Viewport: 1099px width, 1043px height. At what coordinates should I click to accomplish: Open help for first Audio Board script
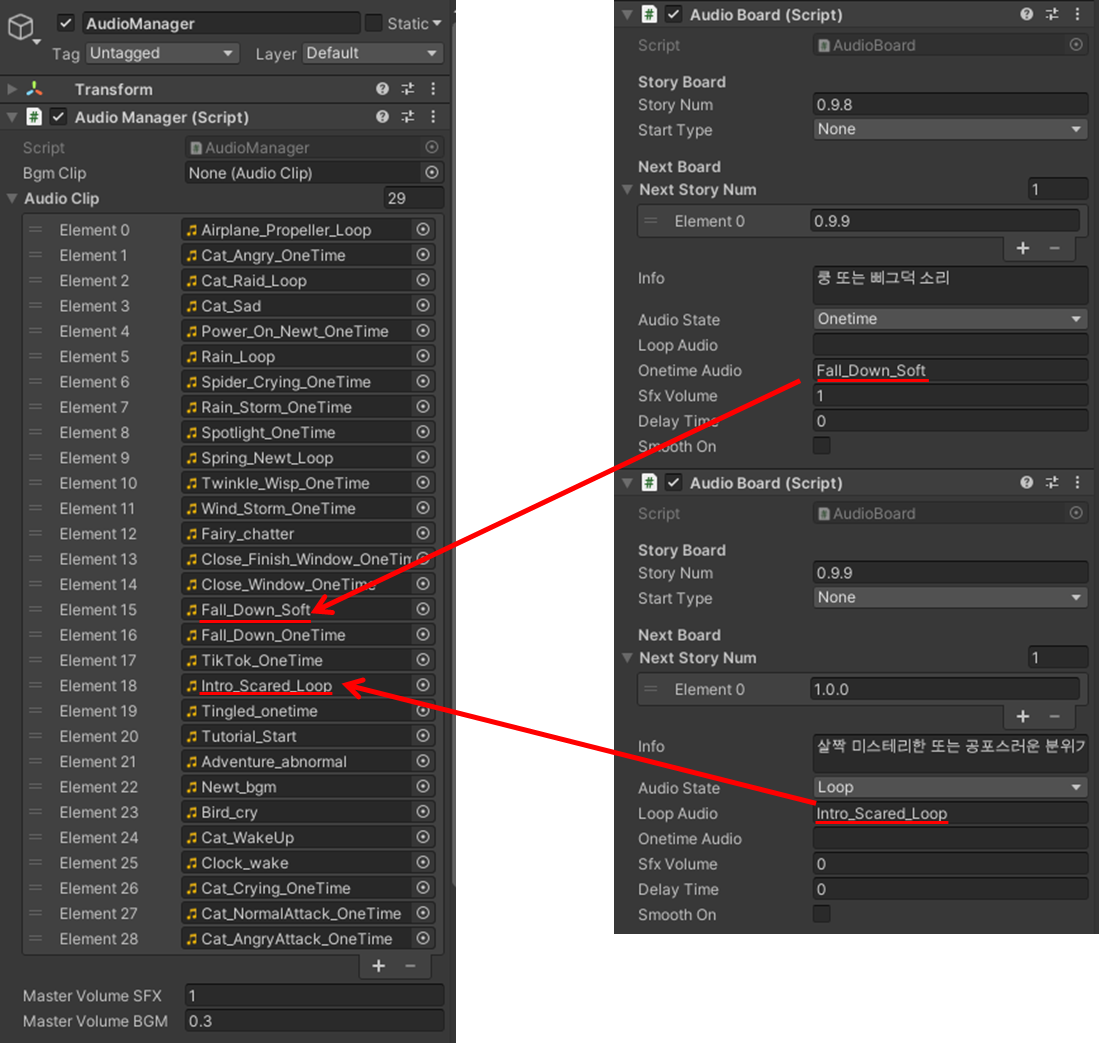pyautogui.click(x=1027, y=14)
